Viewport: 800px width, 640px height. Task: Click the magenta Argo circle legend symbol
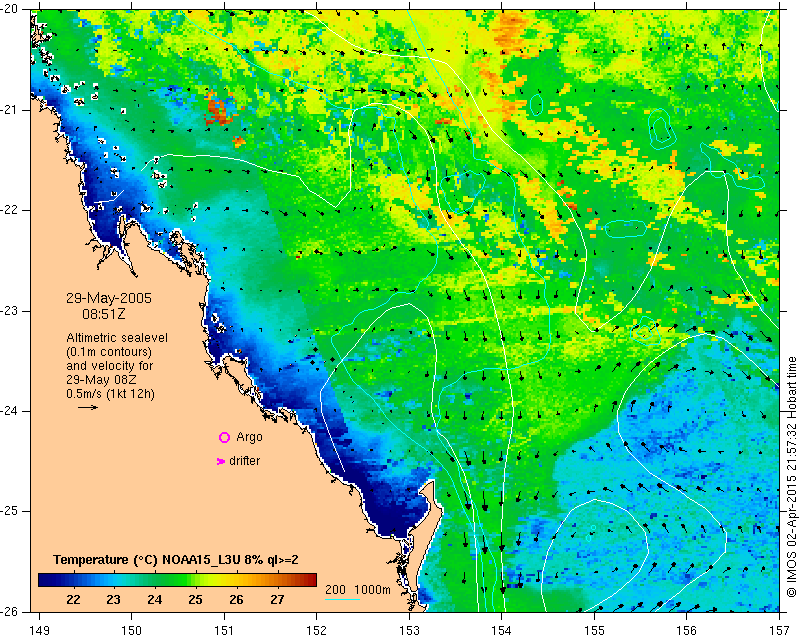(x=224, y=437)
